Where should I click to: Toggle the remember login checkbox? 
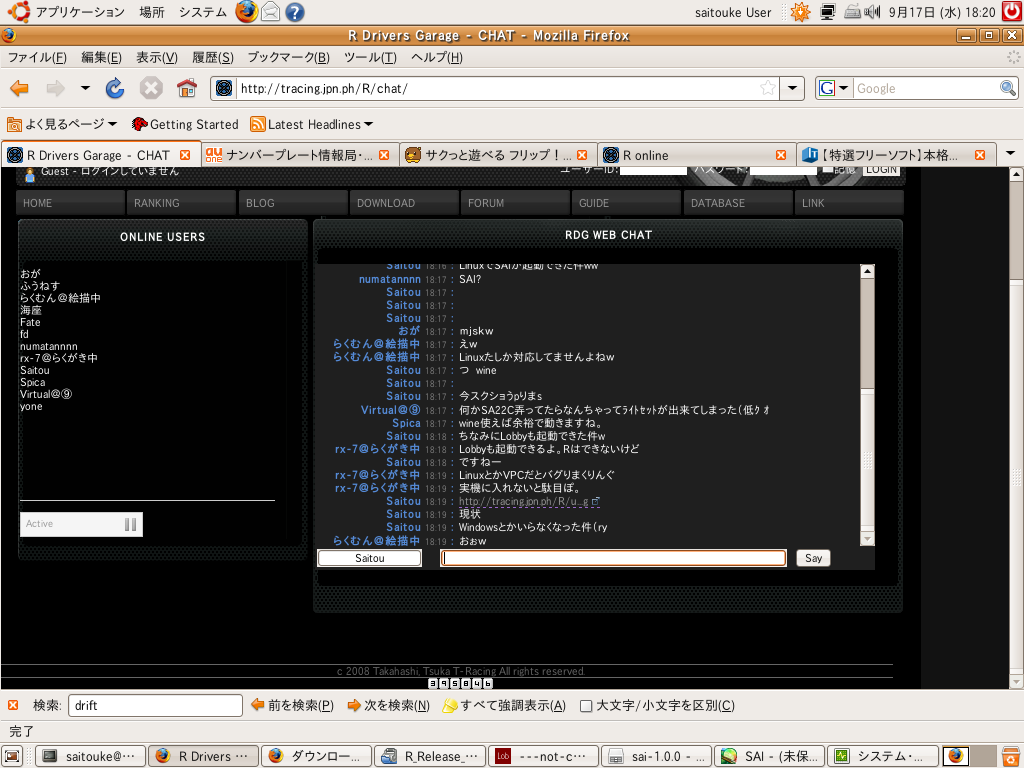[x=826, y=169]
